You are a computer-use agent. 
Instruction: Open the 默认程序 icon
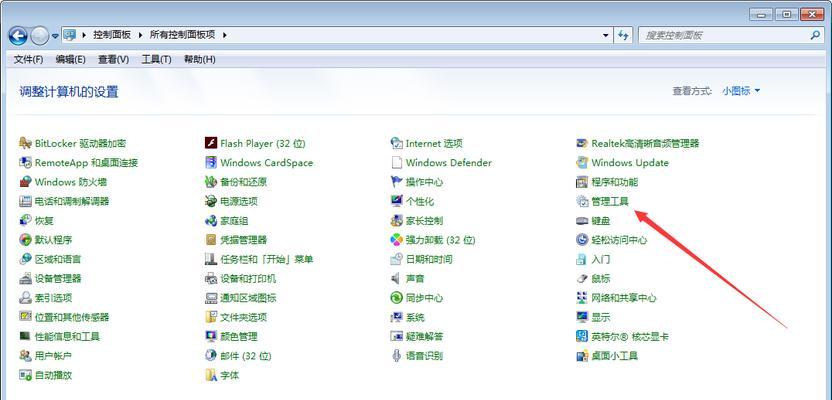point(25,240)
